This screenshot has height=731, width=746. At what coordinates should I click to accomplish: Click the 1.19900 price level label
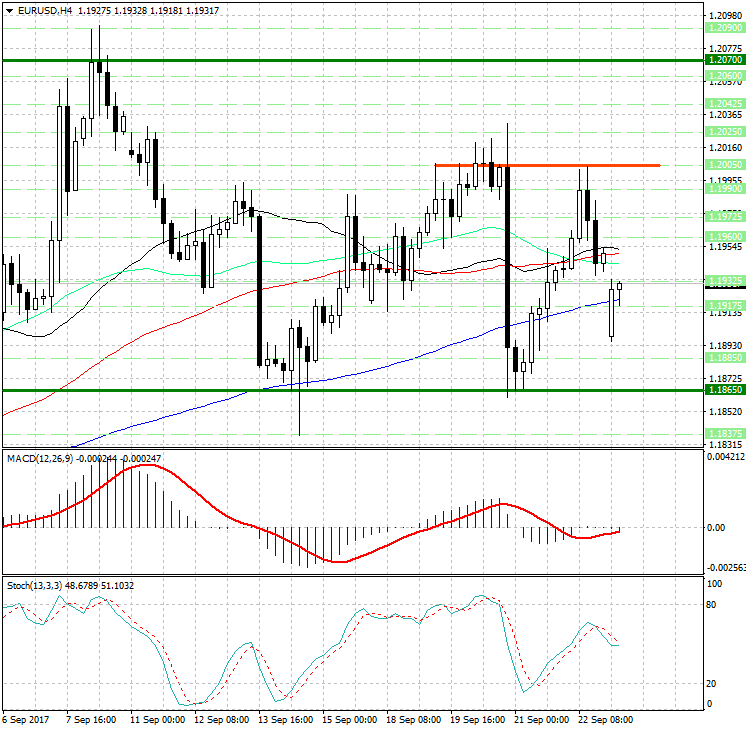tap(725, 189)
